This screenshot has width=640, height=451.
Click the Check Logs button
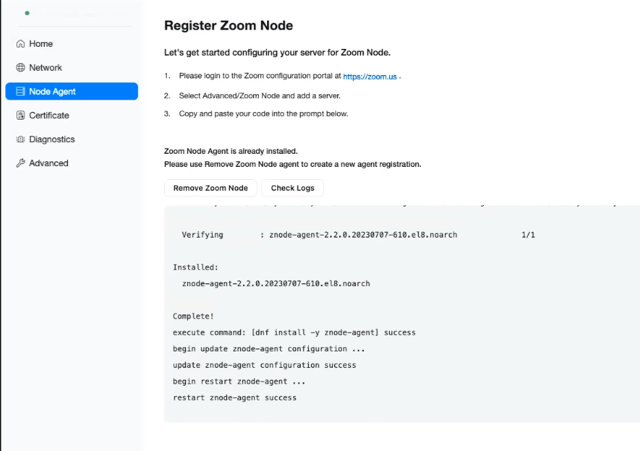tap(293, 188)
